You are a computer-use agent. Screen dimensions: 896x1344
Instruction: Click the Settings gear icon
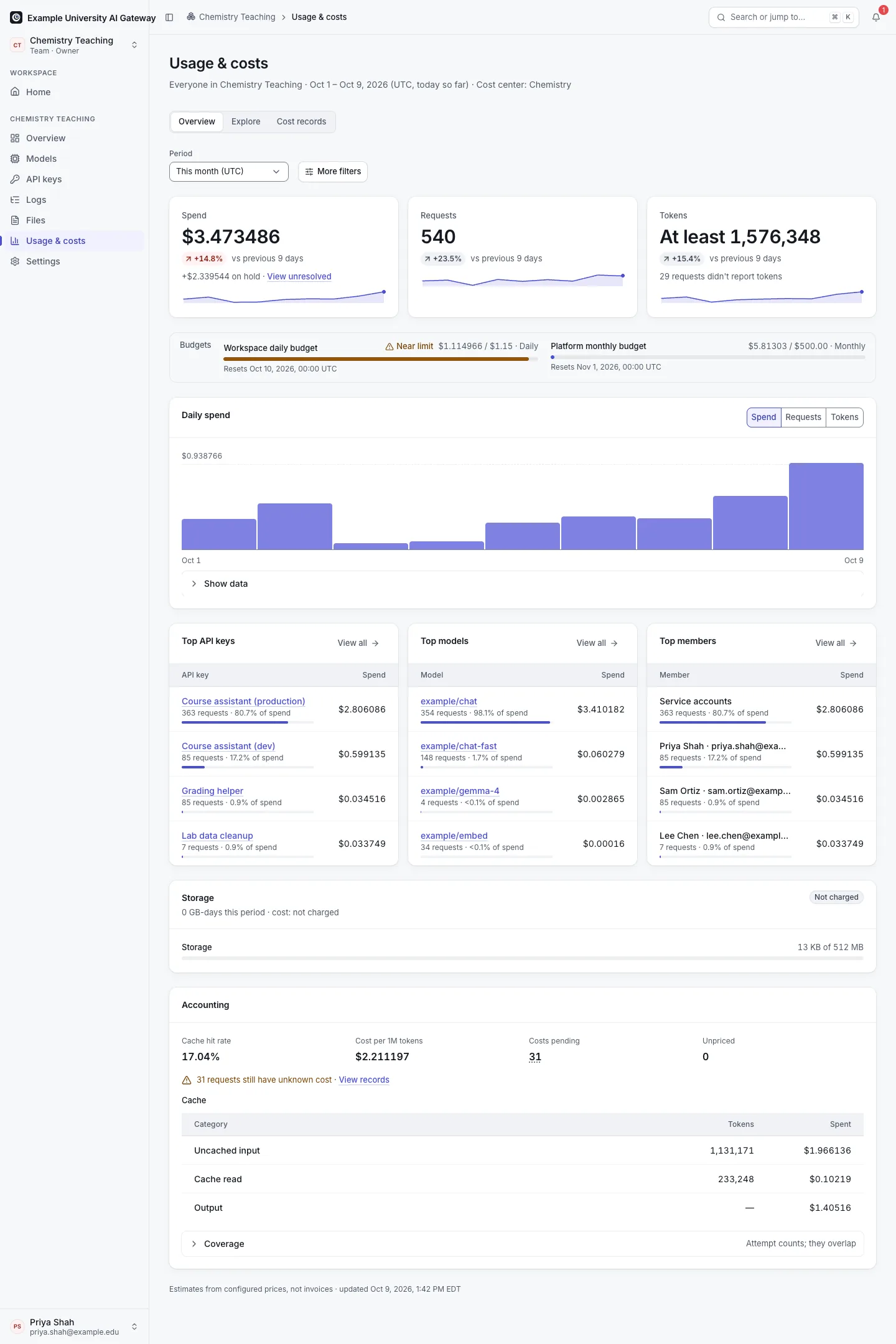[15, 261]
